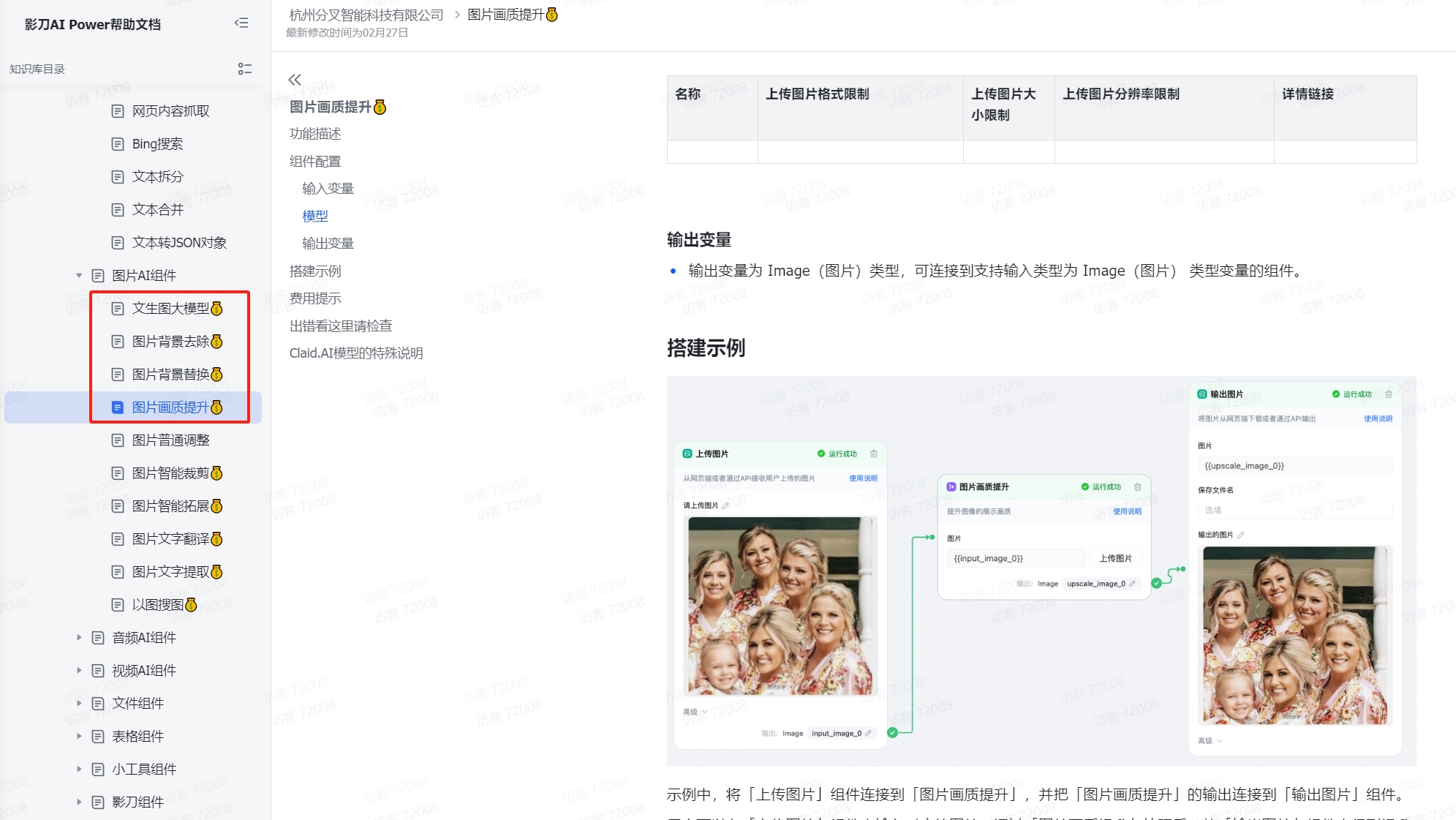The width and height of the screenshot is (1456, 820).
Task: Jump to 费用提示 in outline
Action: [315, 298]
